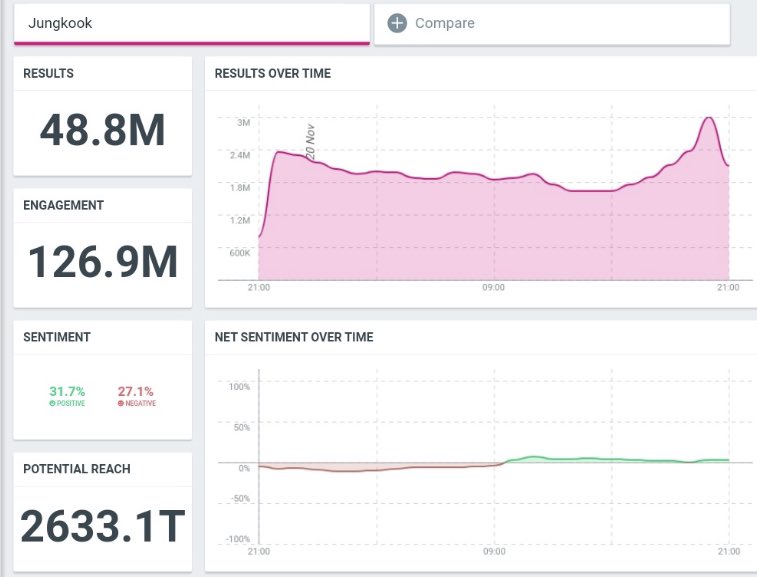The height and width of the screenshot is (577, 757).
Task: Click the 100% sentiment axis label
Action: [239, 387]
